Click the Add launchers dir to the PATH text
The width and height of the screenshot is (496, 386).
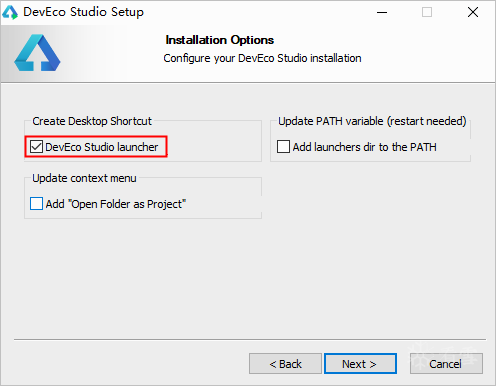[x=365, y=147]
